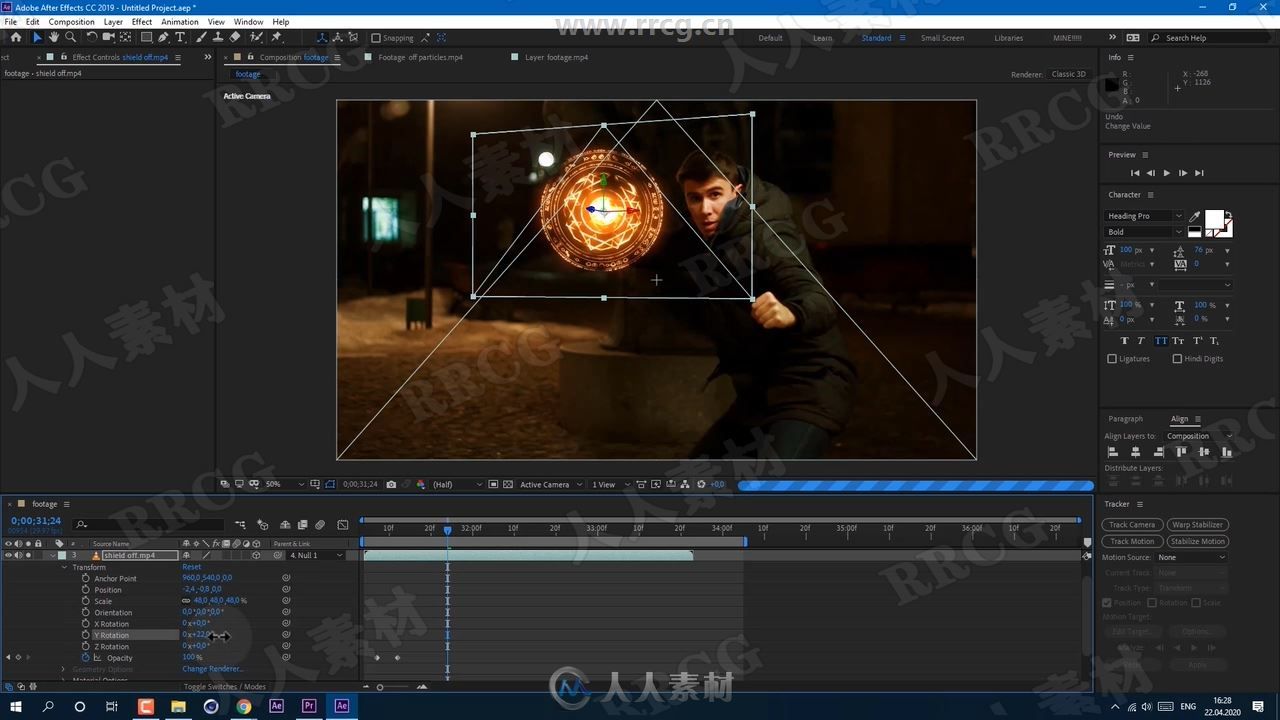
Task: Switch to the Small Screen workspace
Action: coord(942,38)
